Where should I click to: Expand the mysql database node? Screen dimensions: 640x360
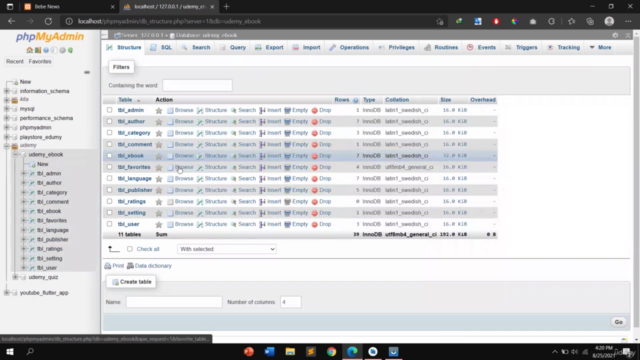tap(7, 109)
